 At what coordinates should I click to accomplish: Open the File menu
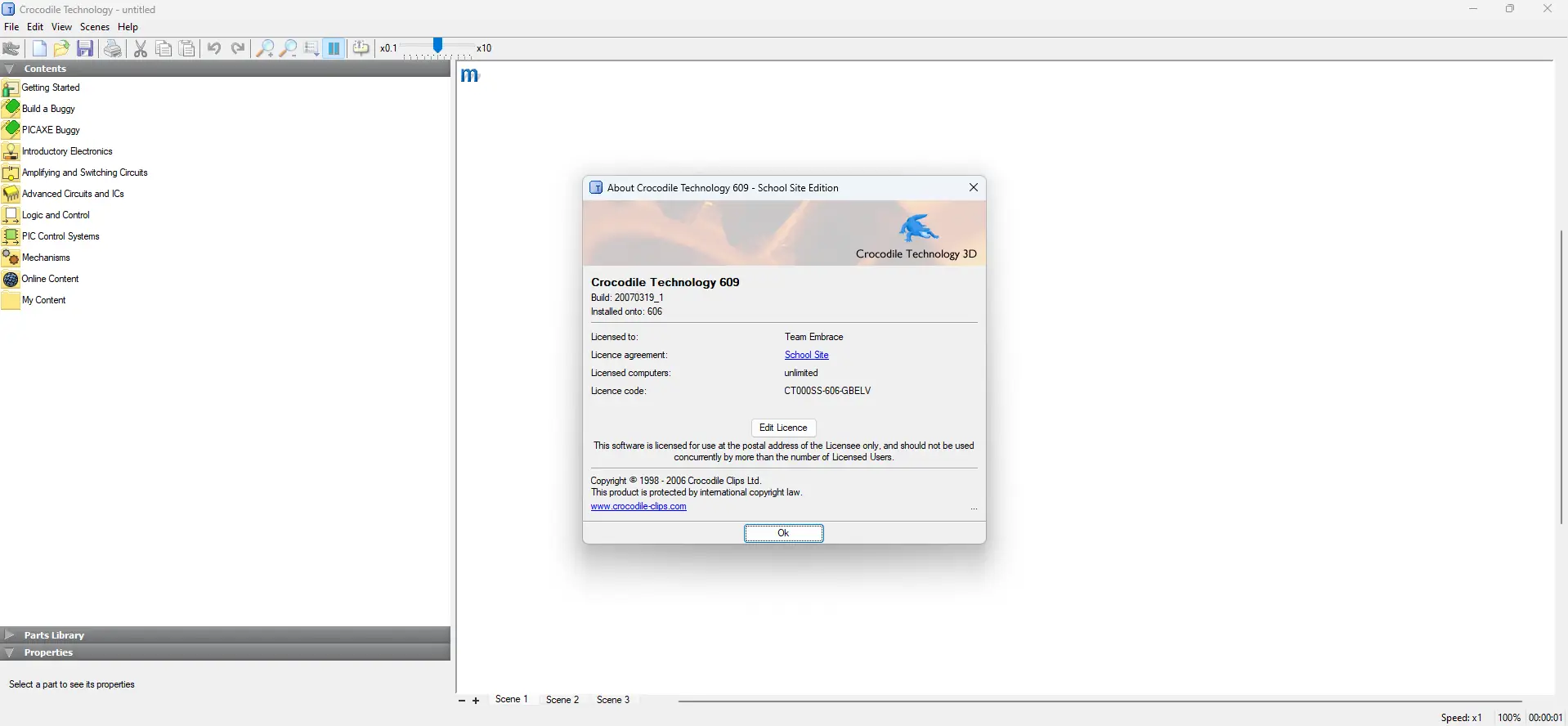(11, 27)
